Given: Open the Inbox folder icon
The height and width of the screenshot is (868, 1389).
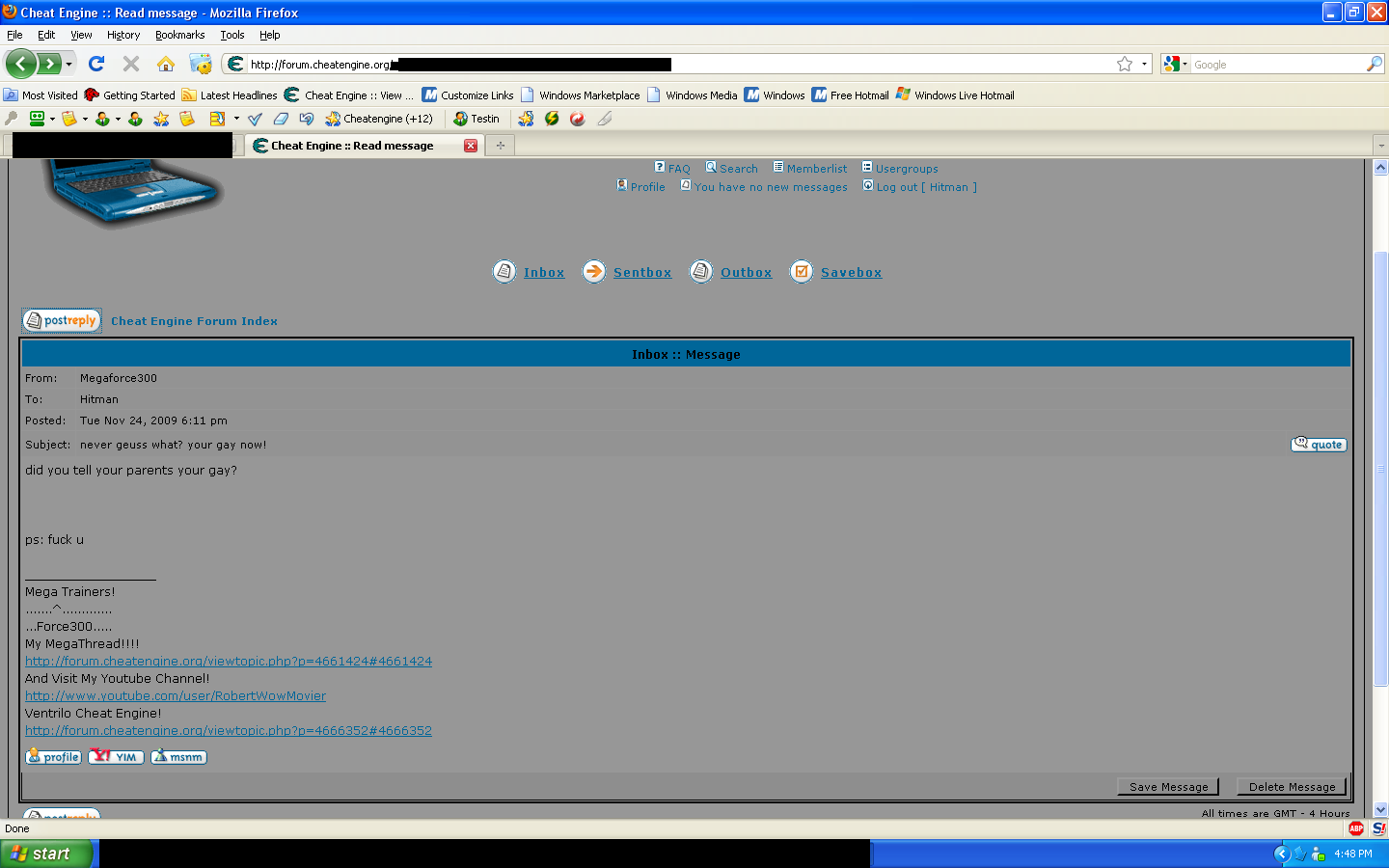Looking at the screenshot, I should click(504, 272).
